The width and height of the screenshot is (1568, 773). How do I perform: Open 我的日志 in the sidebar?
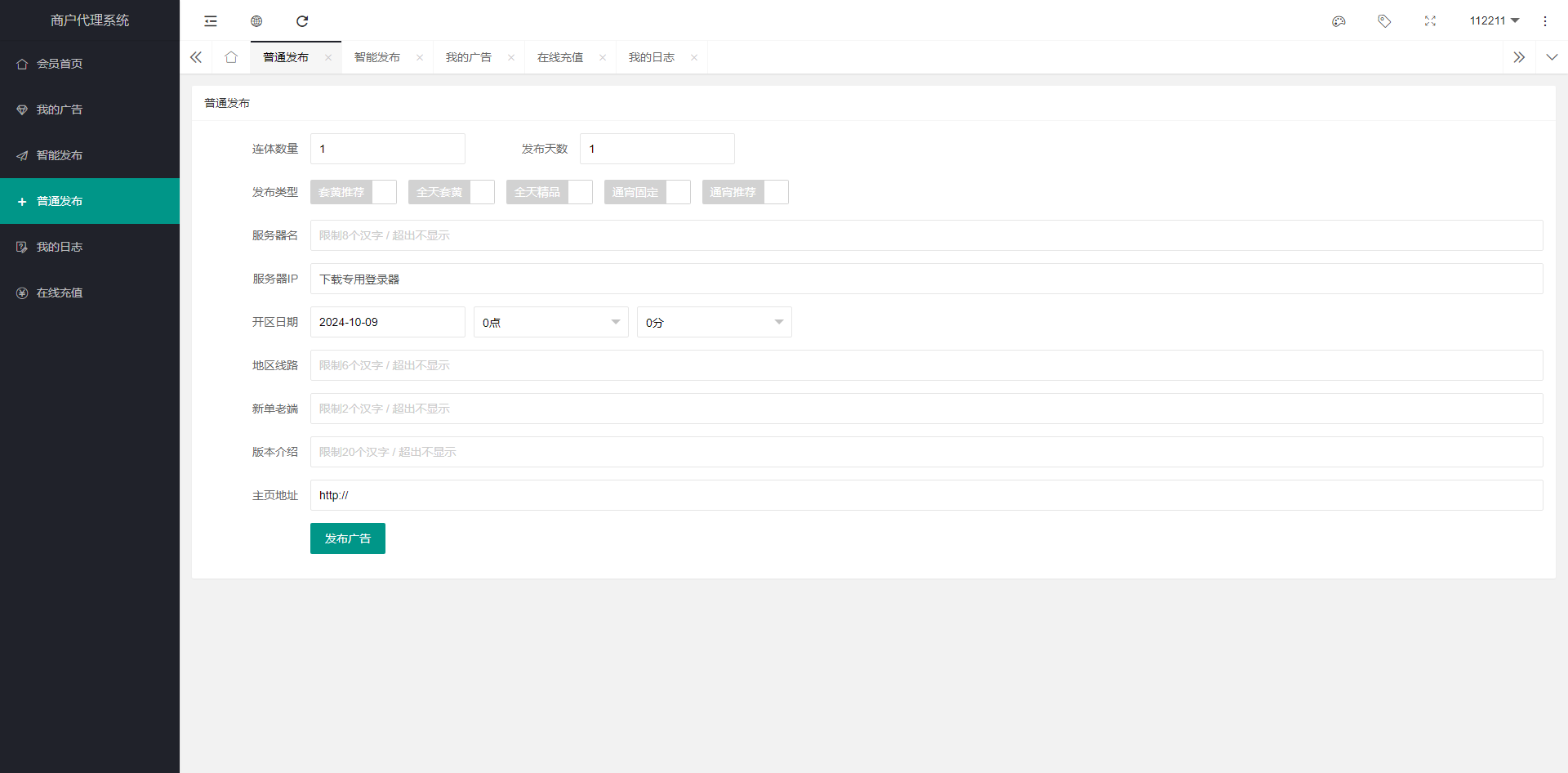tap(90, 247)
